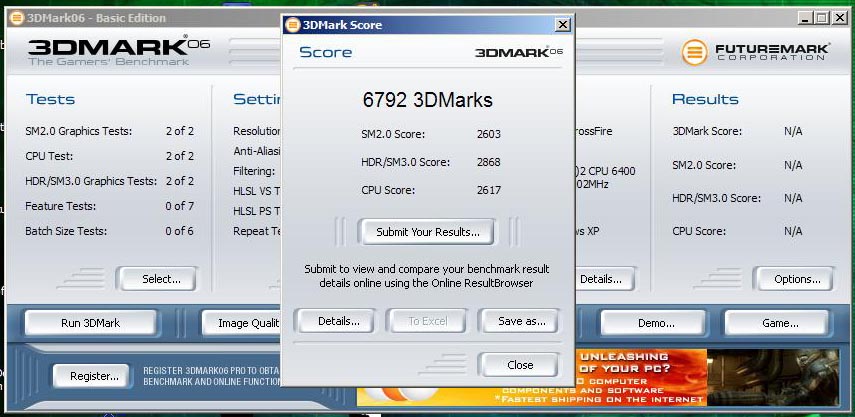Image resolution: width=855 pixels, height=417 pixels.
Task: Maximize the 3DMark06 main window
Action: [822, 18]
